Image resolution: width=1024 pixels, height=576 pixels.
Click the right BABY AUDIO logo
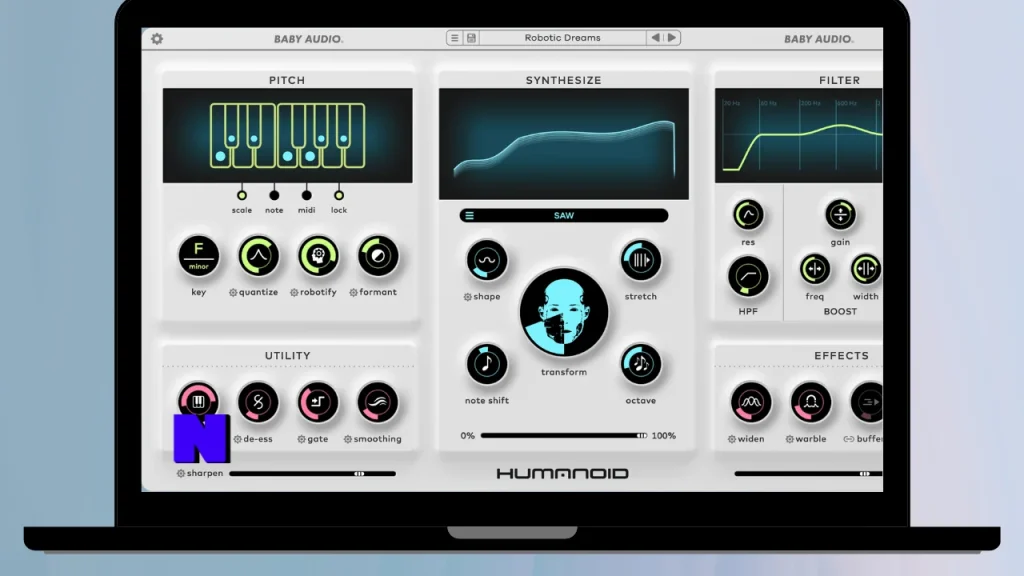point(819,39)
